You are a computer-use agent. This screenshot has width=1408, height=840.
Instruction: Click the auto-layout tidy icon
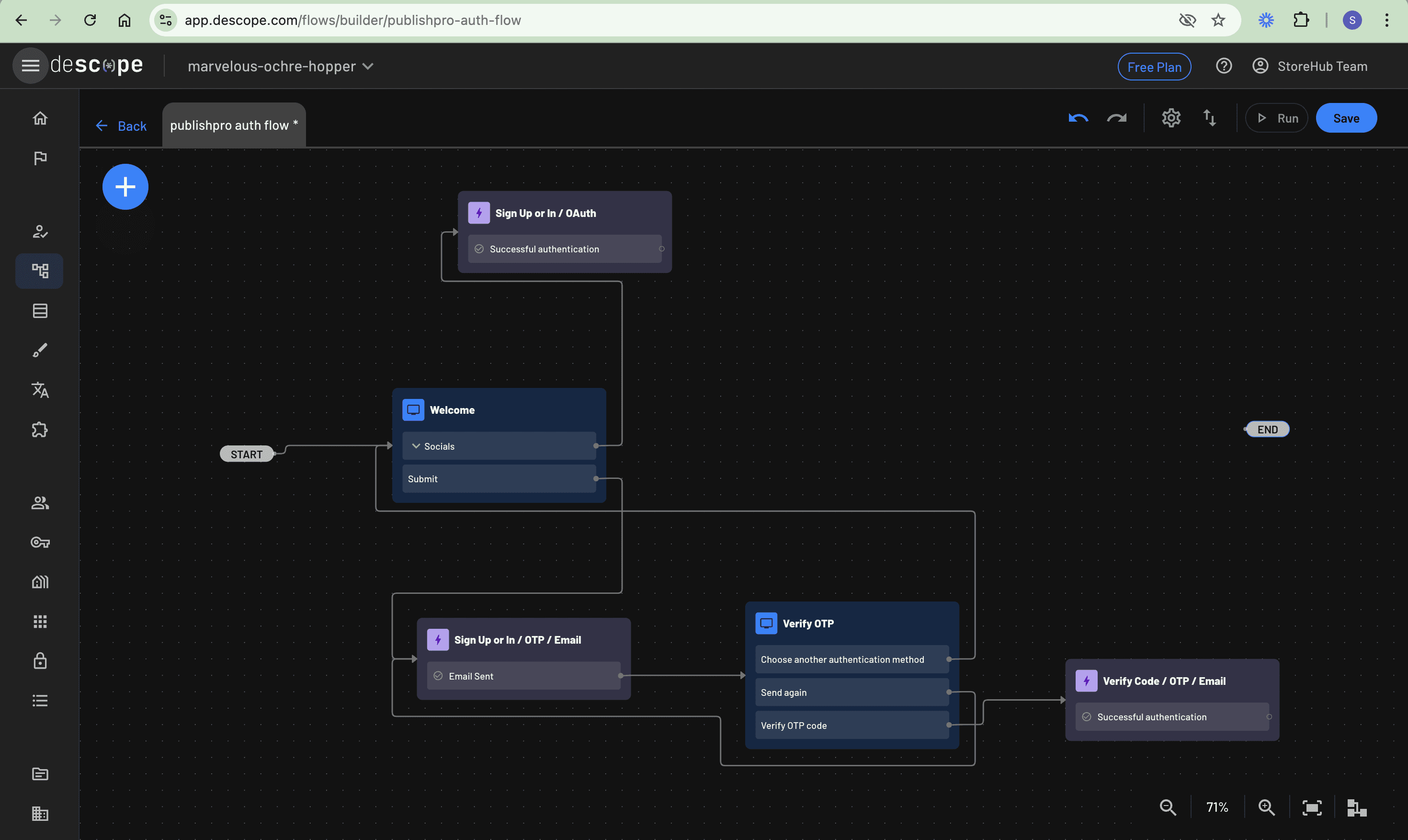tap(1356, 807)
